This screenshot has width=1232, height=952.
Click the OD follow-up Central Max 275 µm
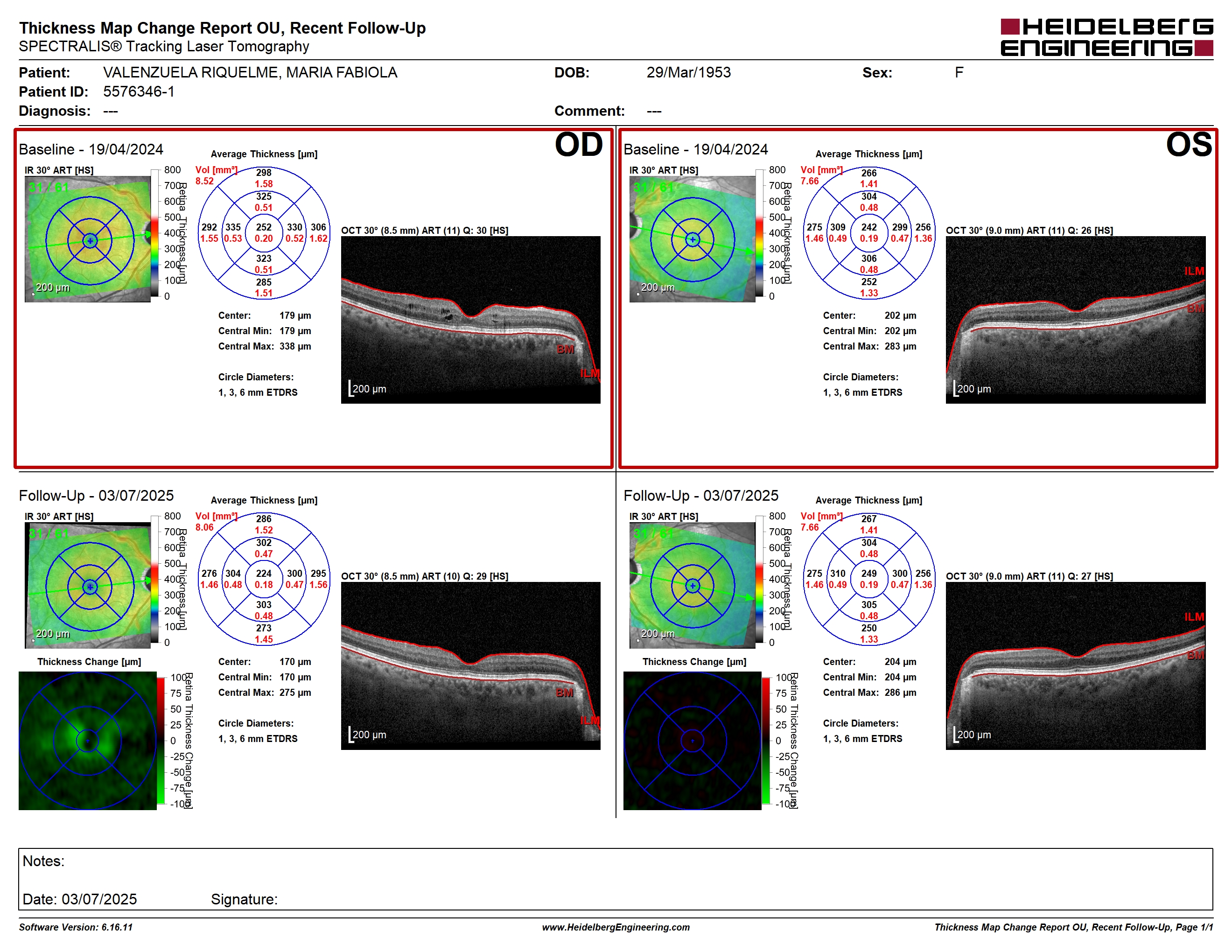[265, 693]
